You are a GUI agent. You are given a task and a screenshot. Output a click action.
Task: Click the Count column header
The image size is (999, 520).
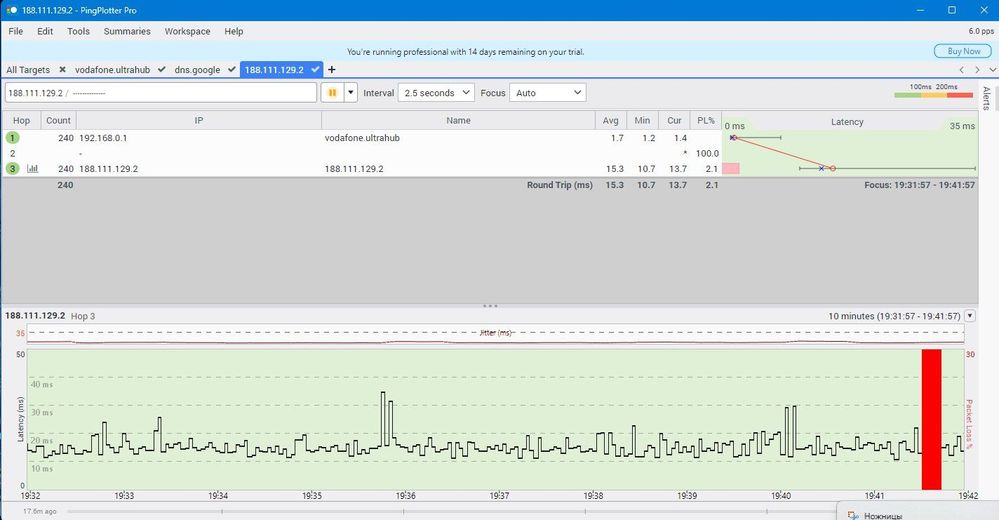59,120
